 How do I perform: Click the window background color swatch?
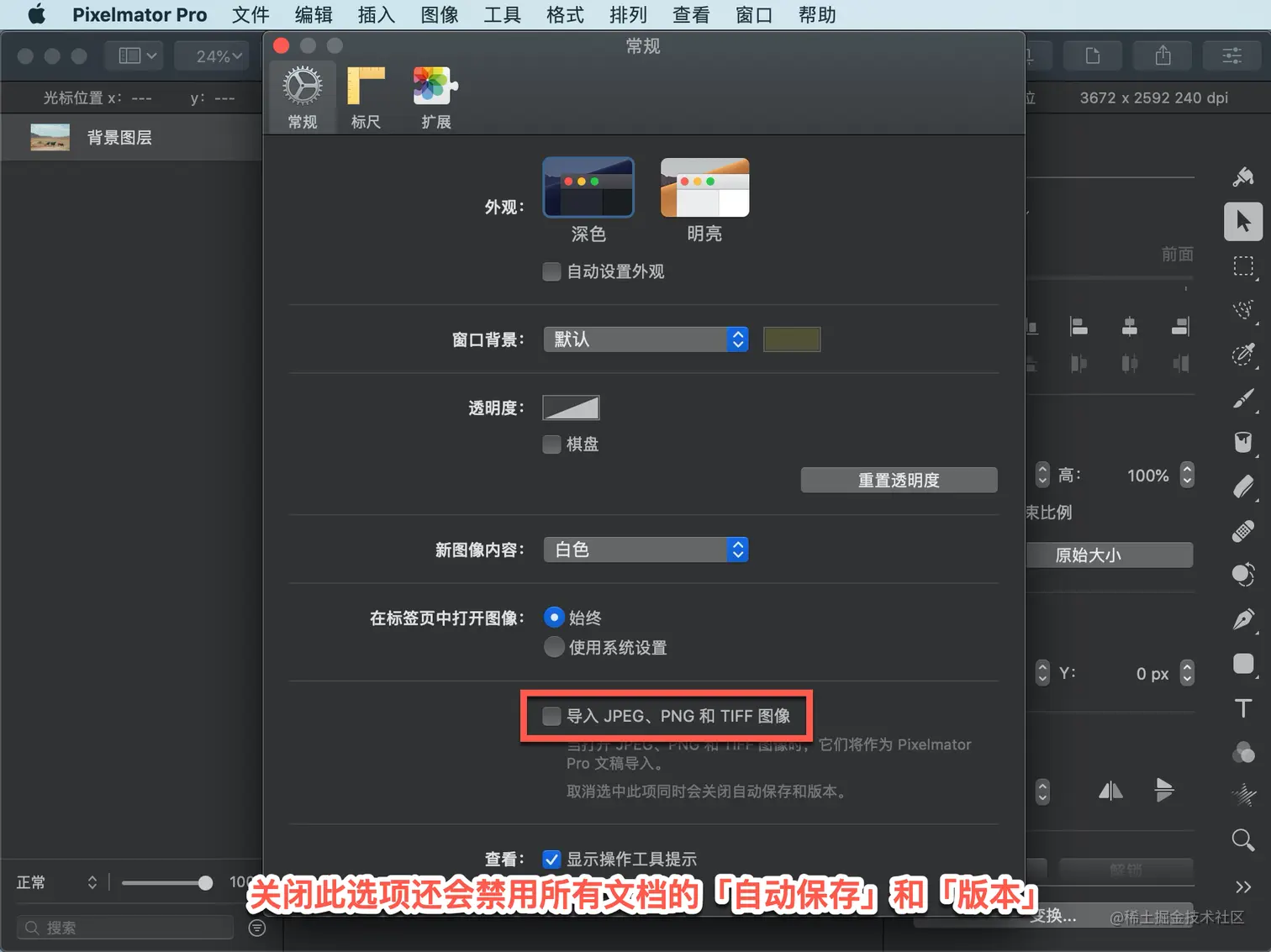pyautogui.click(x=792, y=339)
